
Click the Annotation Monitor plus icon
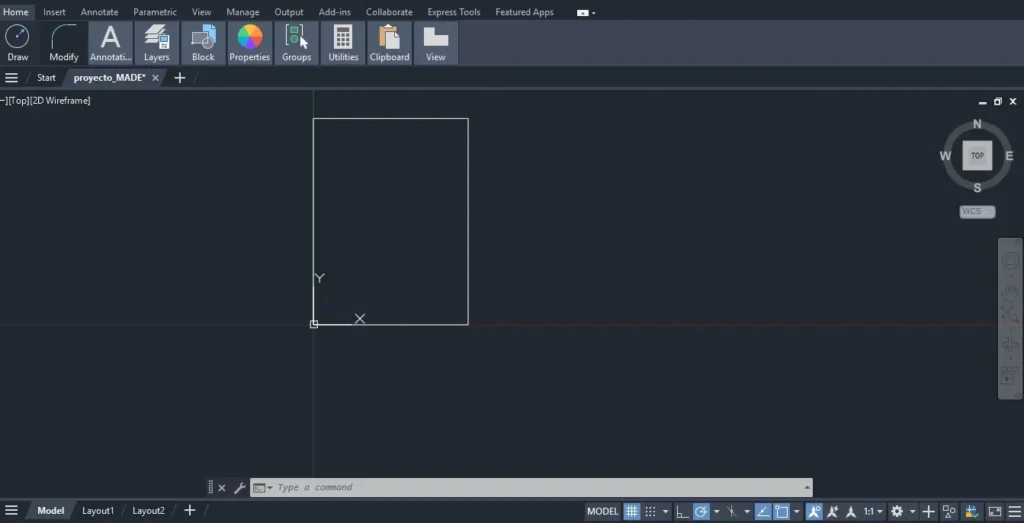coord(929,511)
